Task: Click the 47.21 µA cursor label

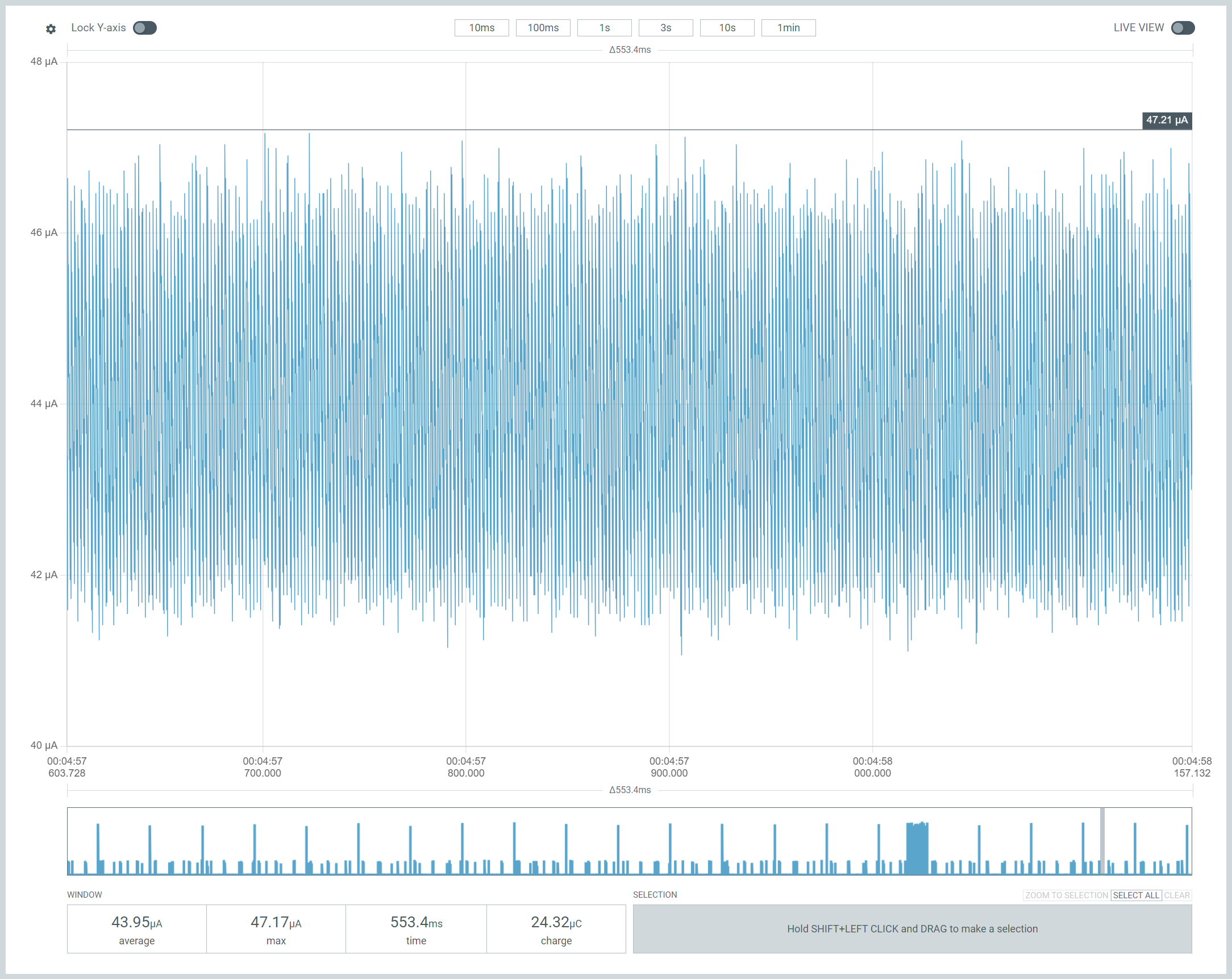Action: [1166, 120]
